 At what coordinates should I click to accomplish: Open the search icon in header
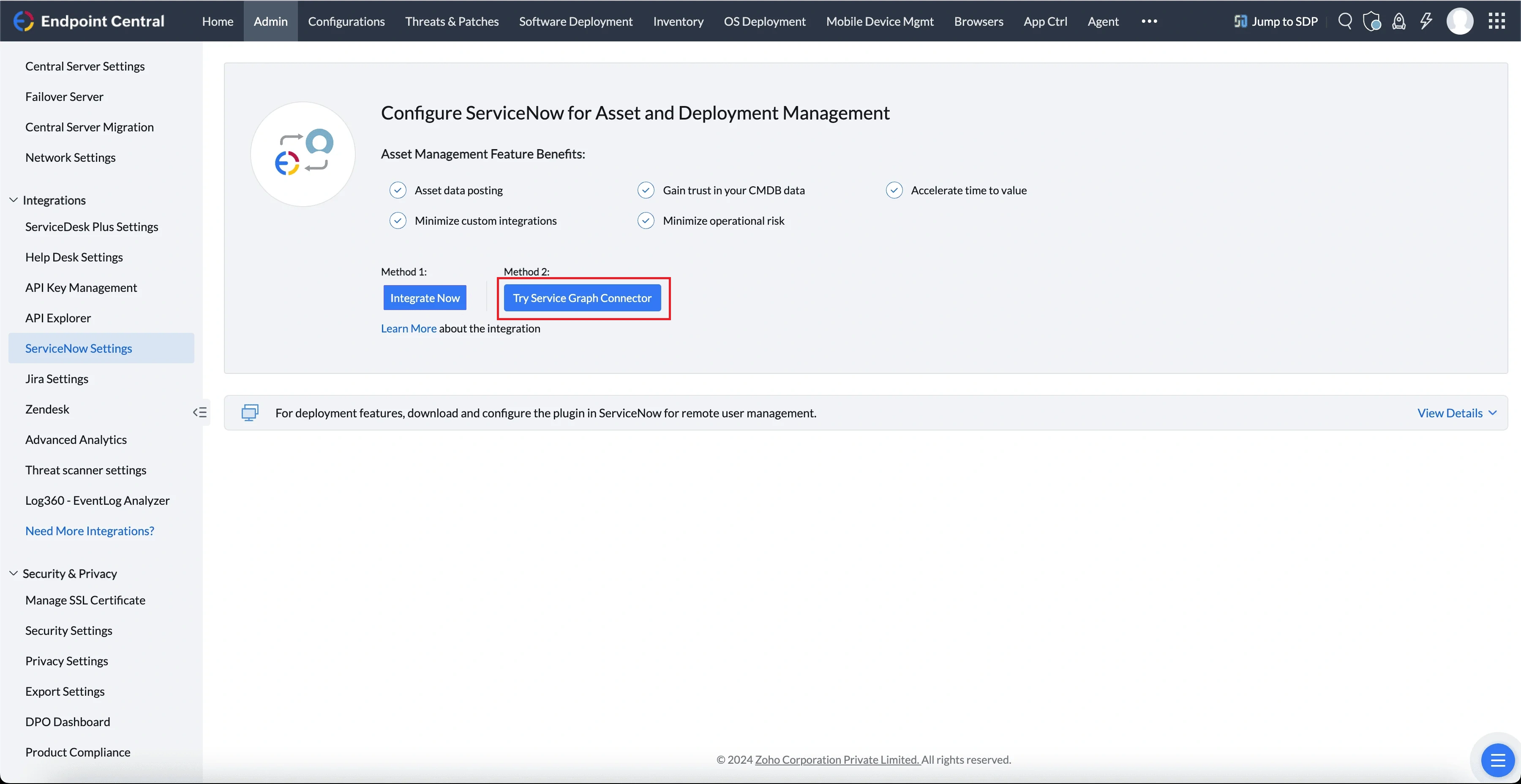tap(1345, 21)
